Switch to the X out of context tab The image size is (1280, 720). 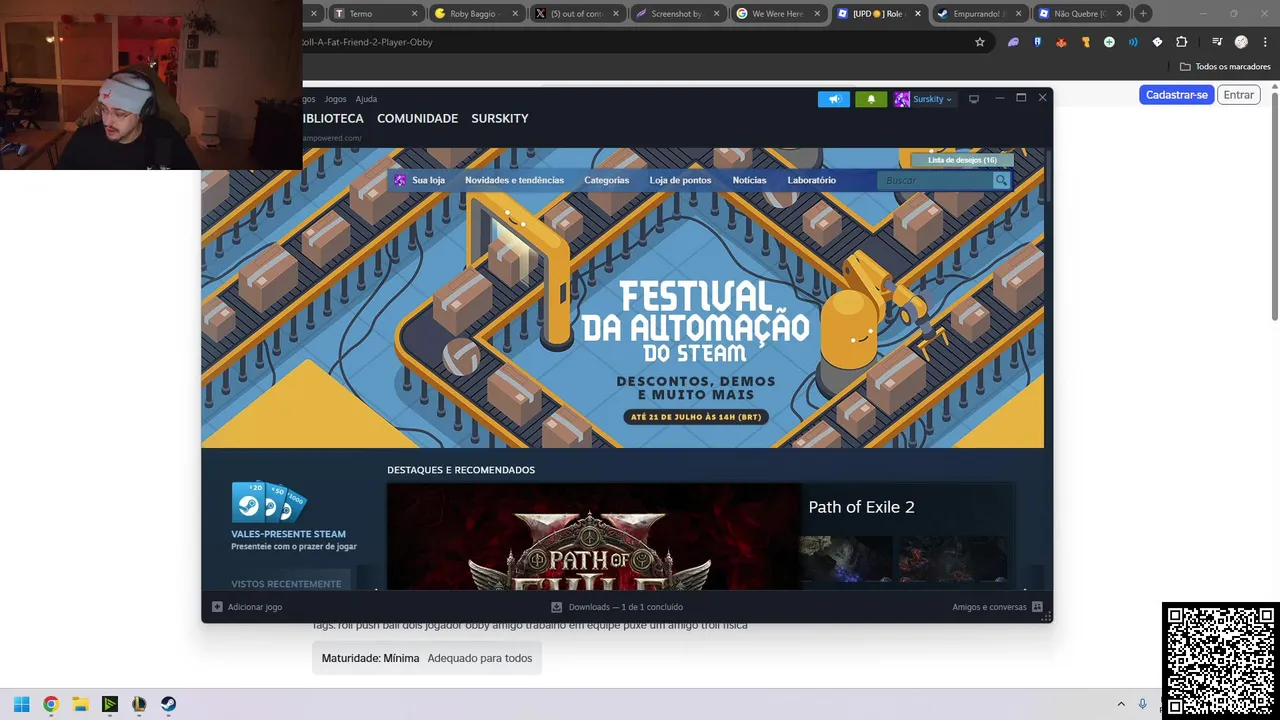pos(575,13)
